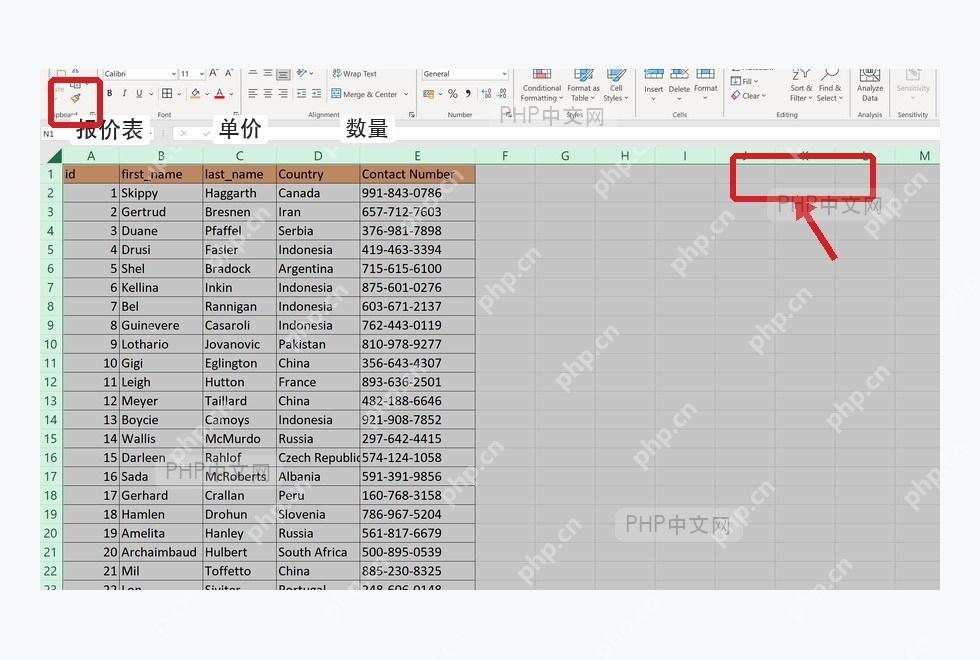Select cell containing 715-615-6100

point(418,269)
